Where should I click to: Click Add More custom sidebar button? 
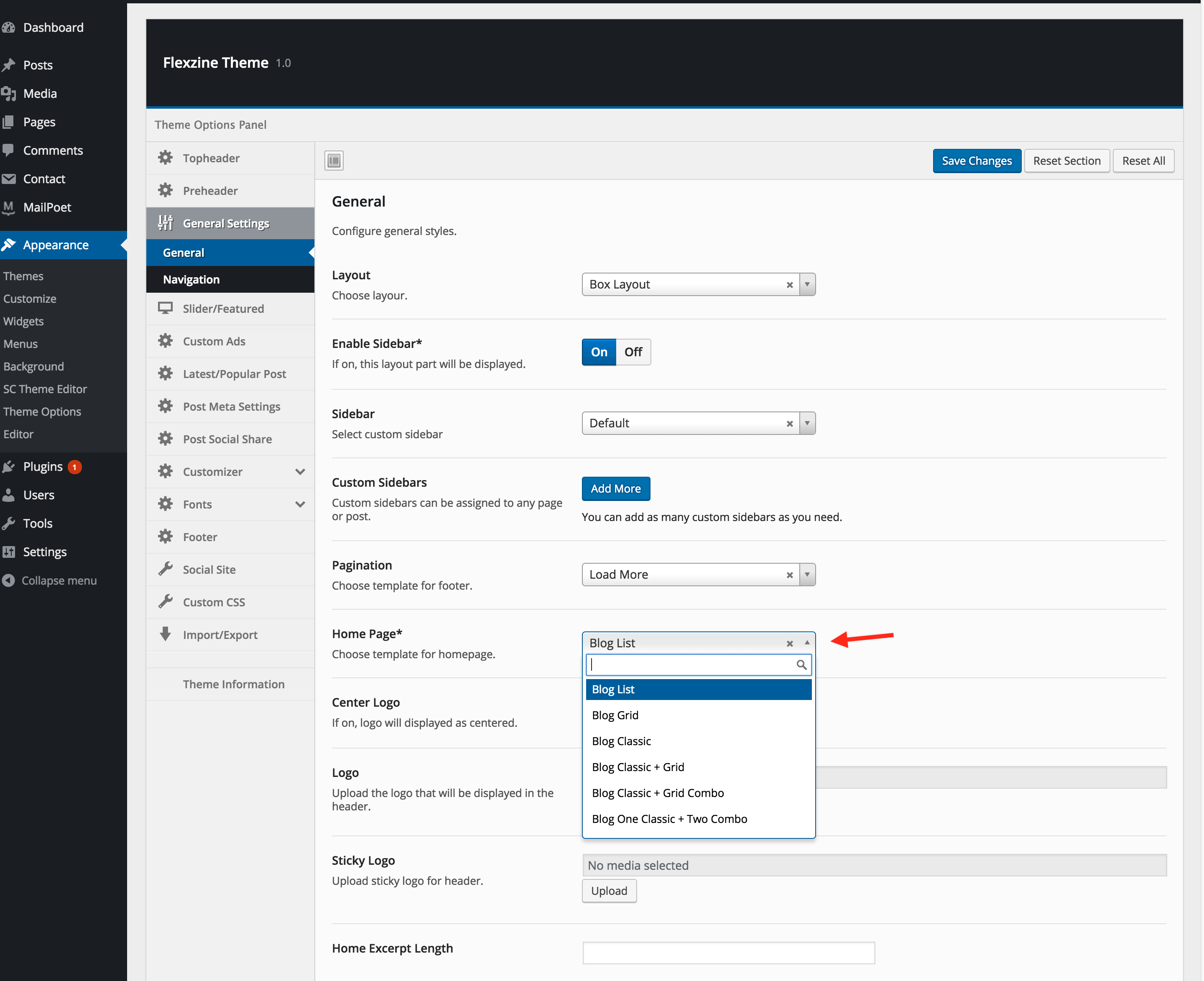616,489
